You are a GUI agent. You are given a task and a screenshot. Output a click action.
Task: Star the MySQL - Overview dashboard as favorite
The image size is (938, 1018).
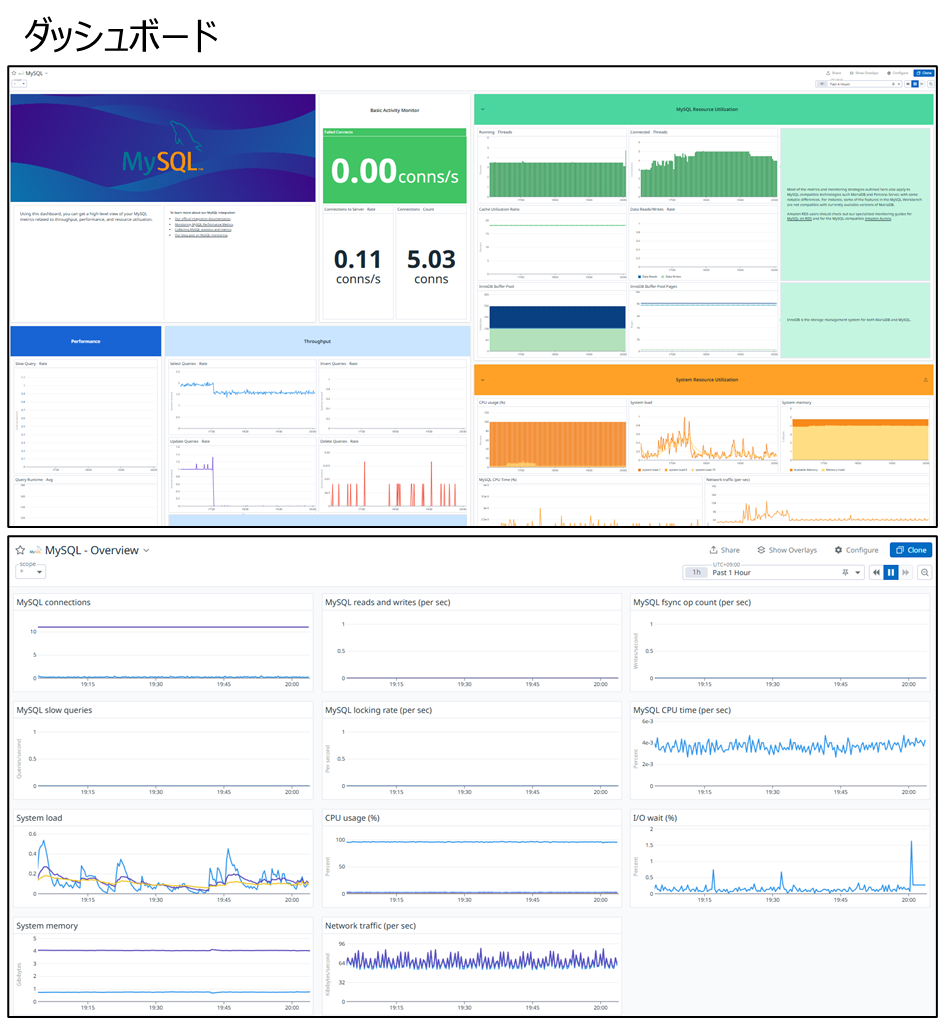20,550
